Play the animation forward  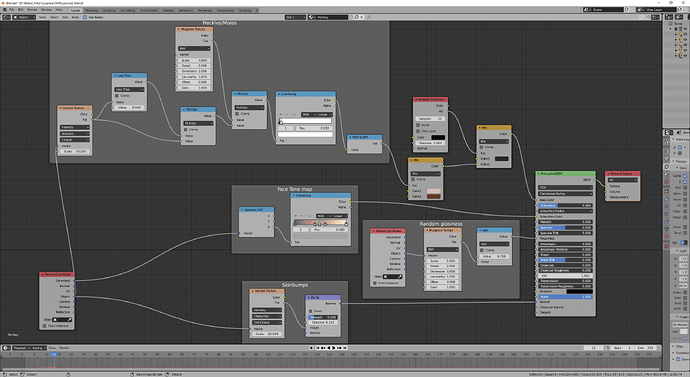(x=334, y=348)
